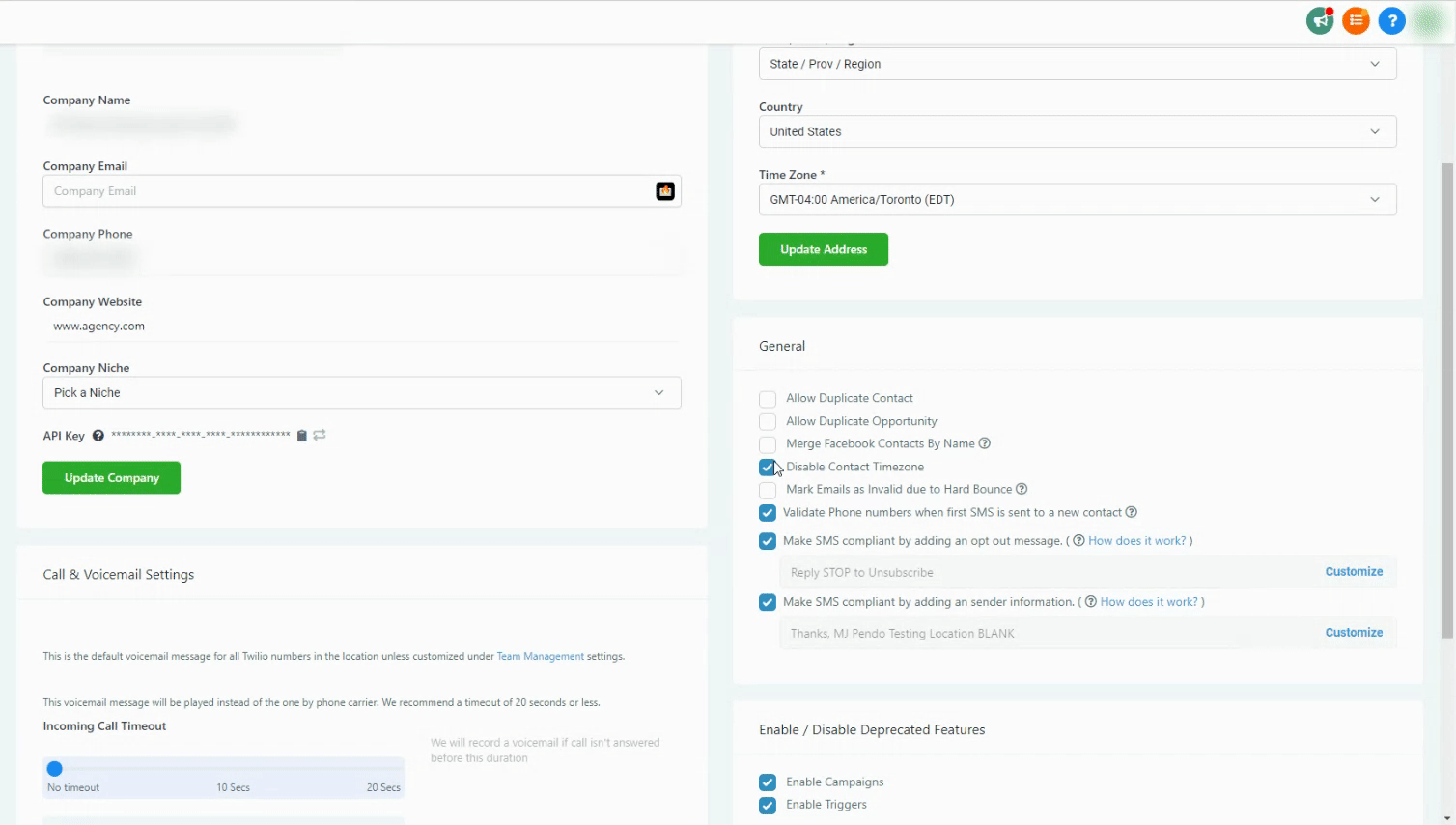
Task: Customize the Thanks sender information message
Action: pos(1354,633)
